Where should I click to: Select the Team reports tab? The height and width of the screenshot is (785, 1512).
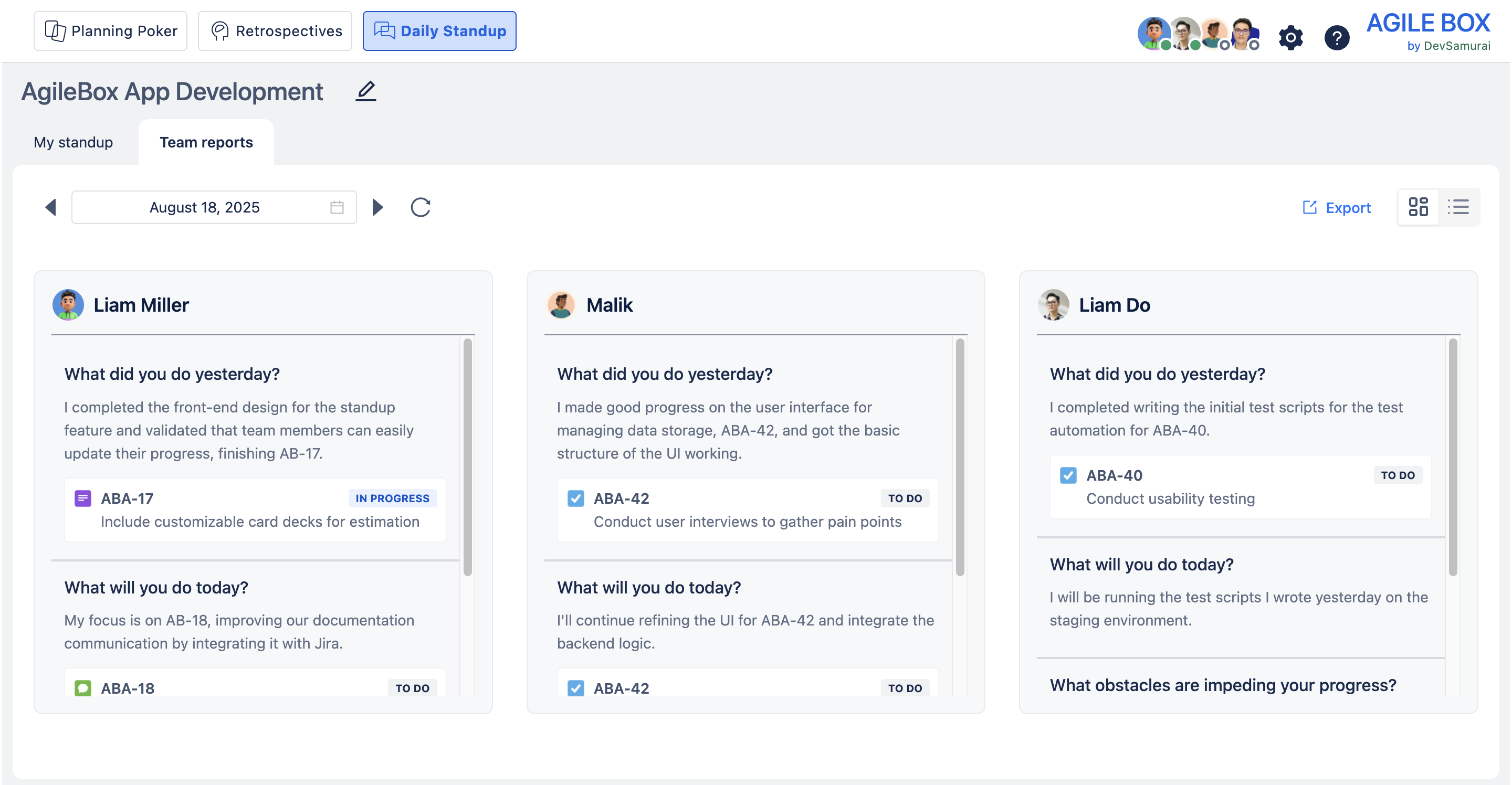(x=206, y=143)
